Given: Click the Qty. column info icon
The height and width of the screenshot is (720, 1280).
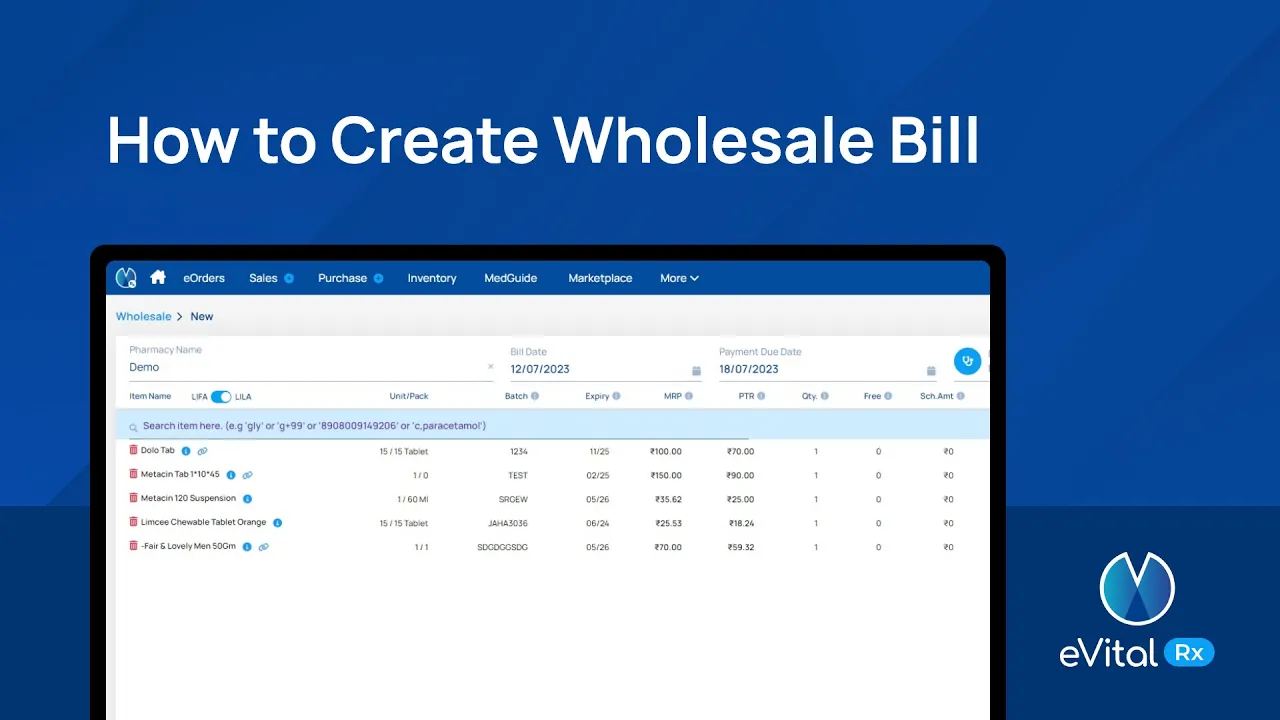Looking at the screenshot, I should coord(824,397).
